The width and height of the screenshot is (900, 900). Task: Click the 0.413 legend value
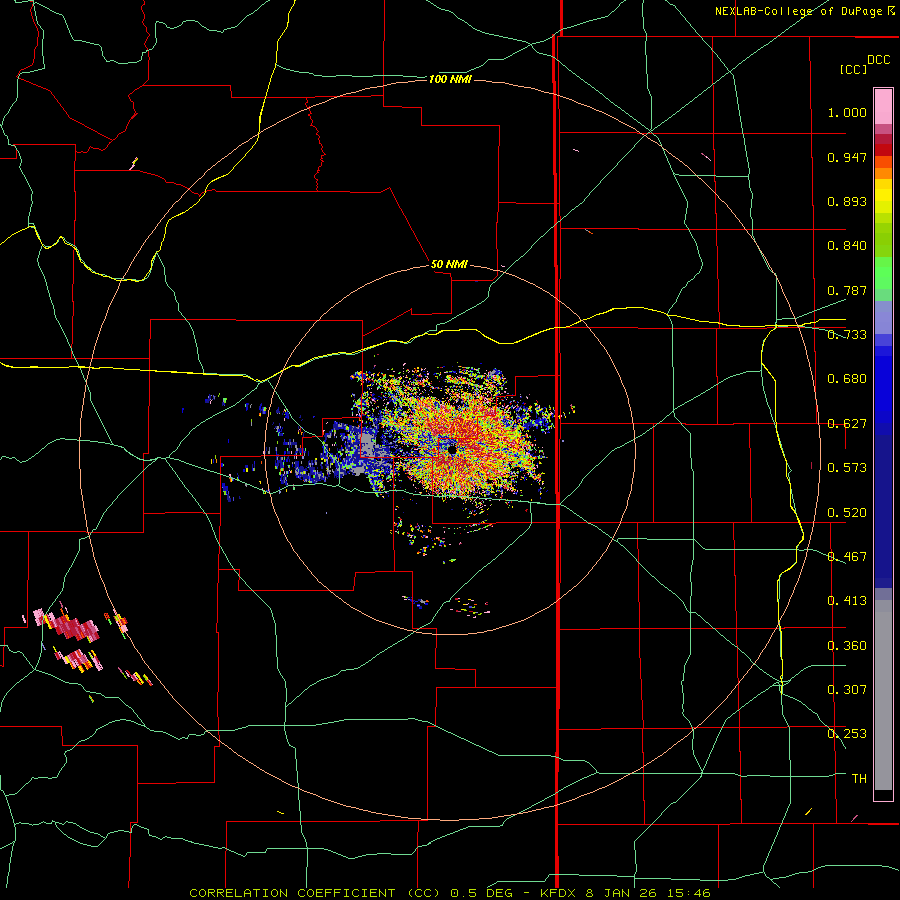[x=847, y=601]
